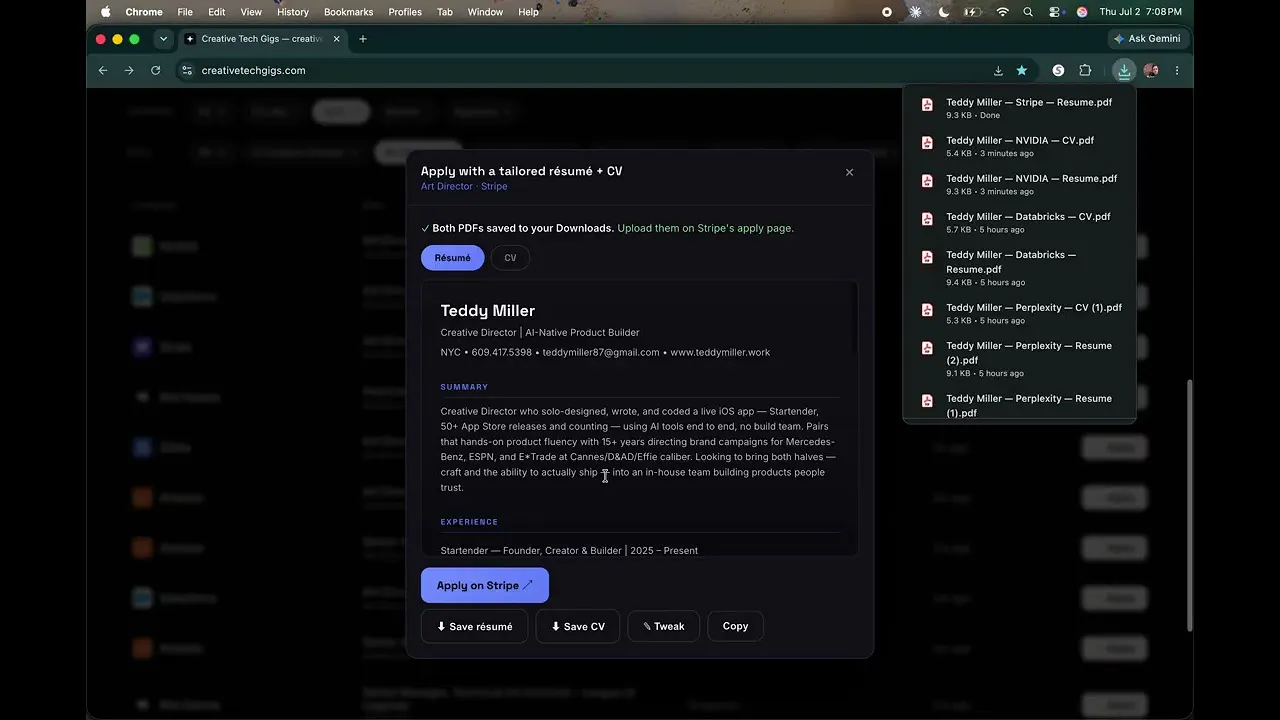
Task: View site information icon in address bar
Action: tap(186, 70)
